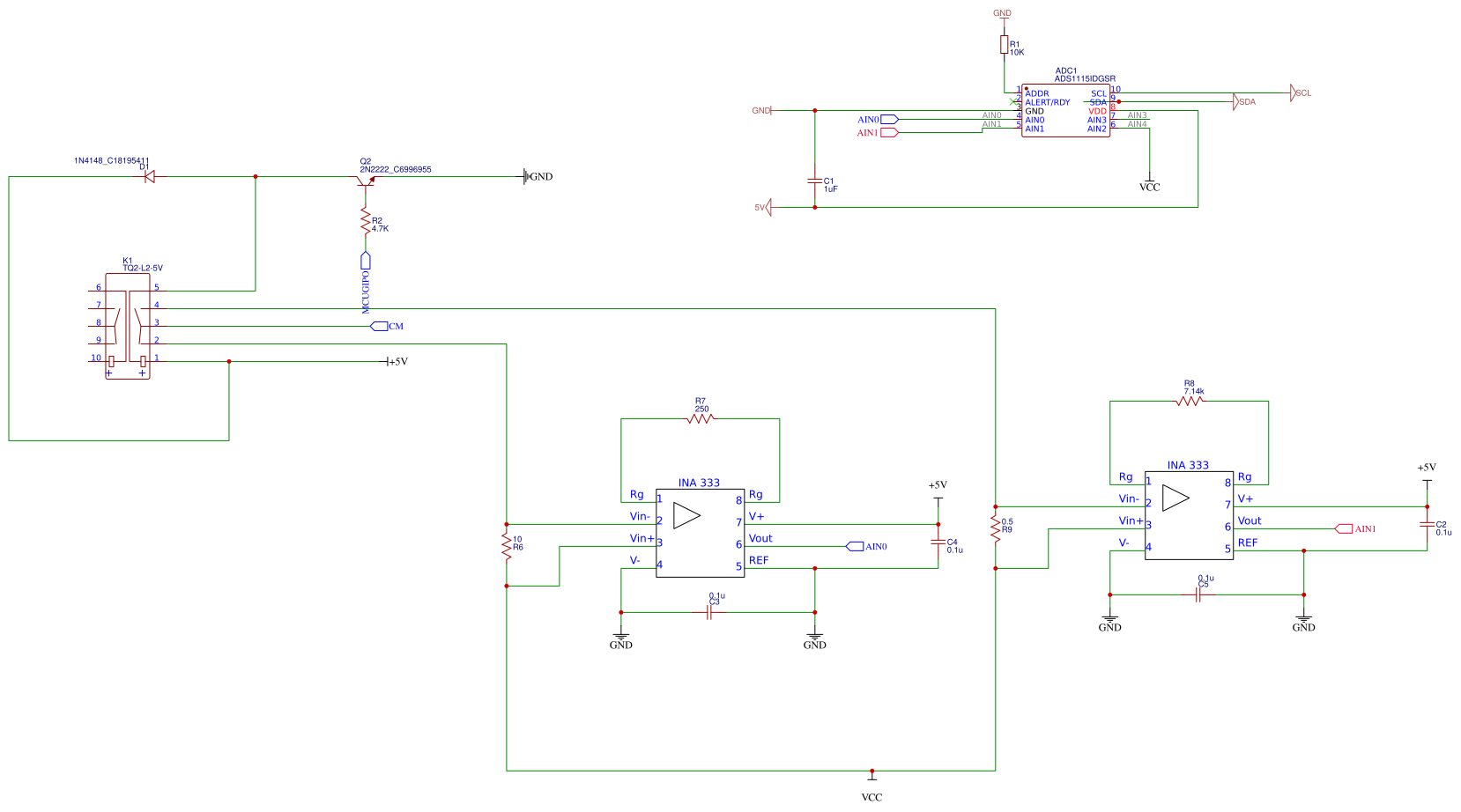The height and width of the screenshot is (812, 1461).
Task: Click the GND symbol next to Q2 emitter
Action: [x=526, y=176]
